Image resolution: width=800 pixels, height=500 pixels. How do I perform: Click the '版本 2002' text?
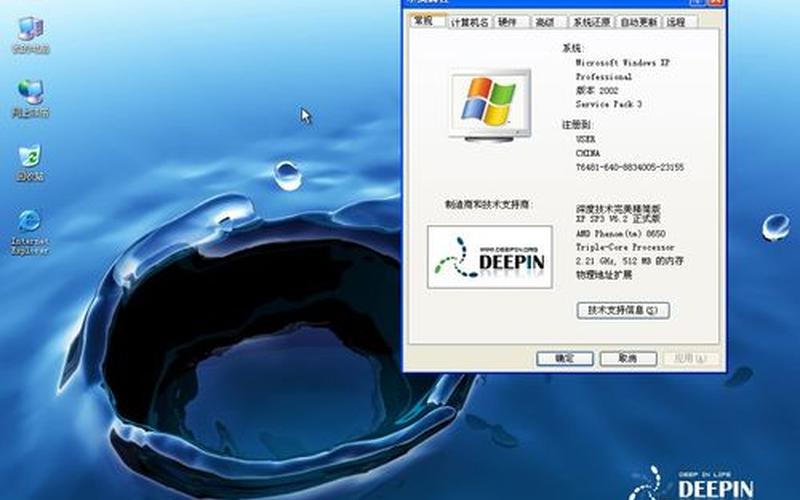click(x=597, y=90)
